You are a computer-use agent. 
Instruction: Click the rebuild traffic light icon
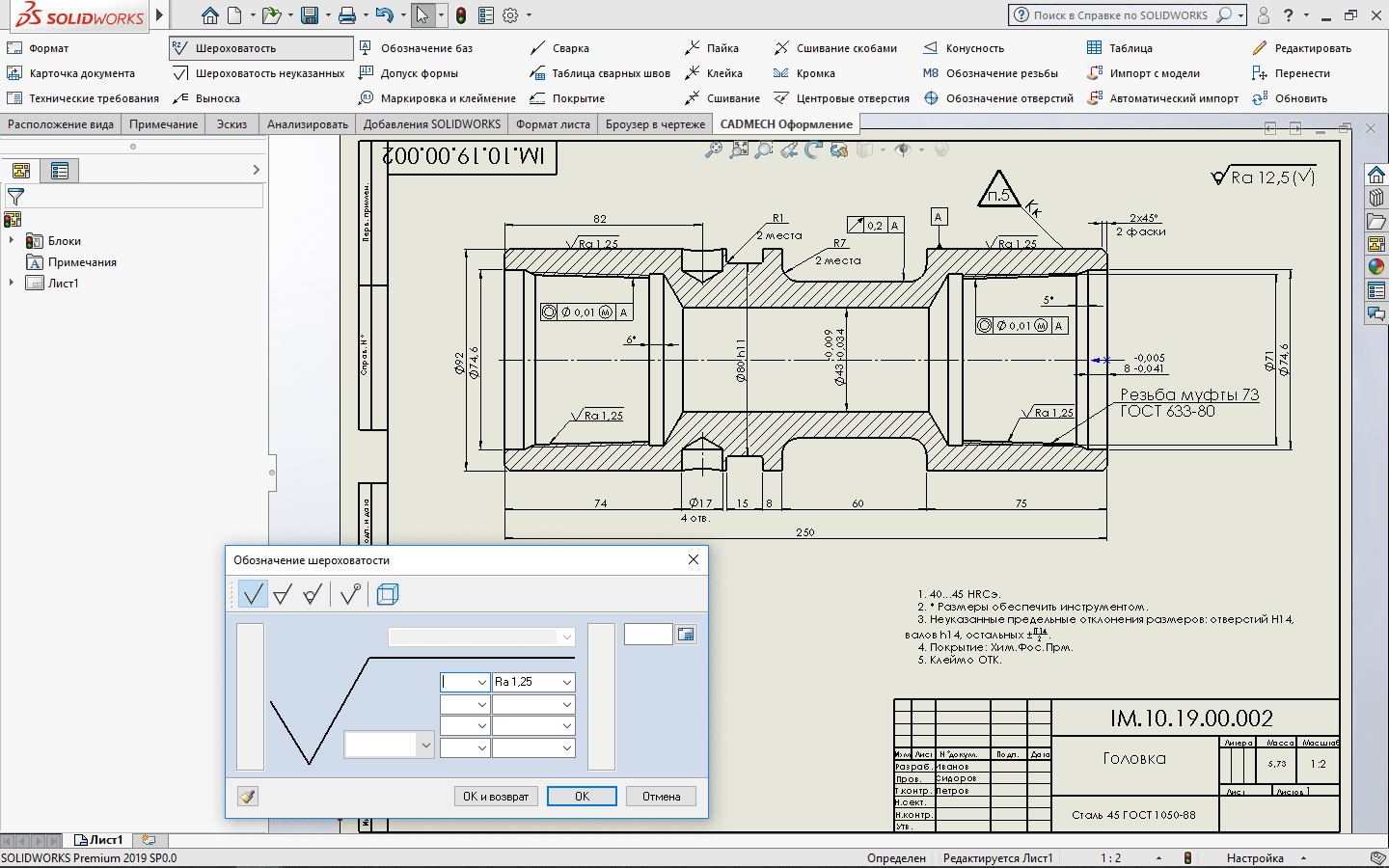pyautogui.click(x=461, y=15)
